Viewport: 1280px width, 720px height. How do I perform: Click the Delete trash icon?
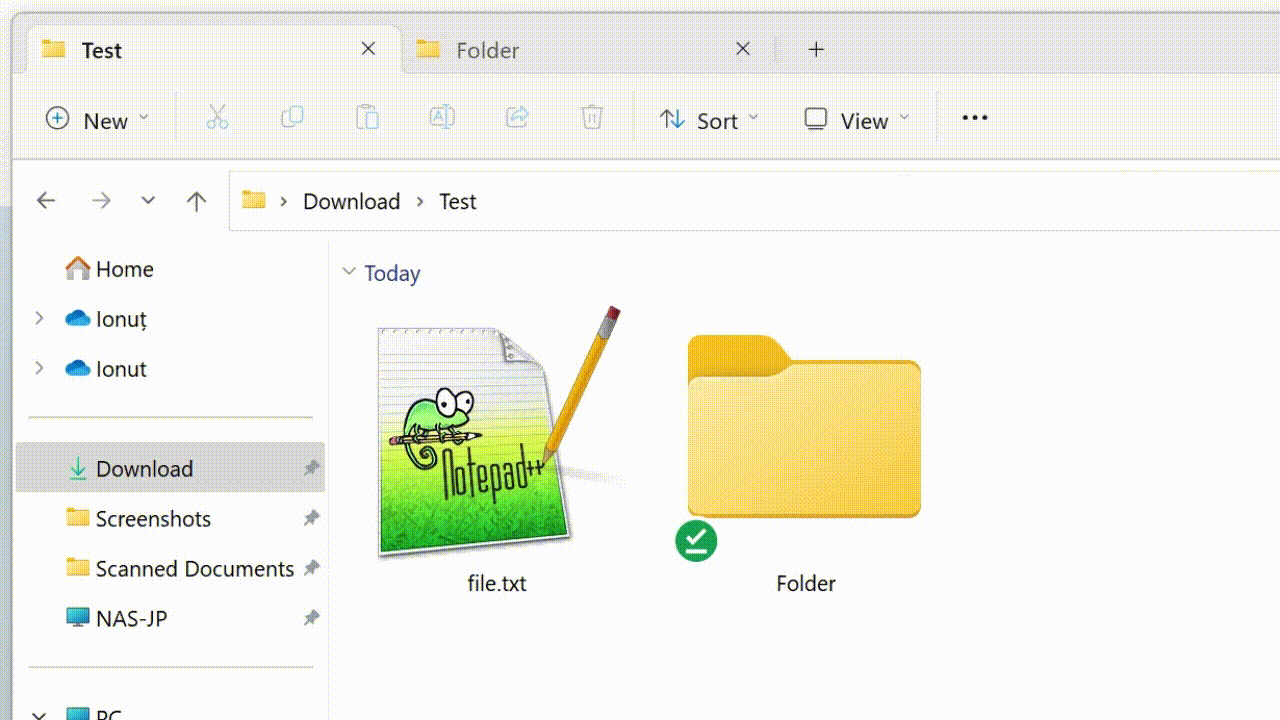(592, 118)
